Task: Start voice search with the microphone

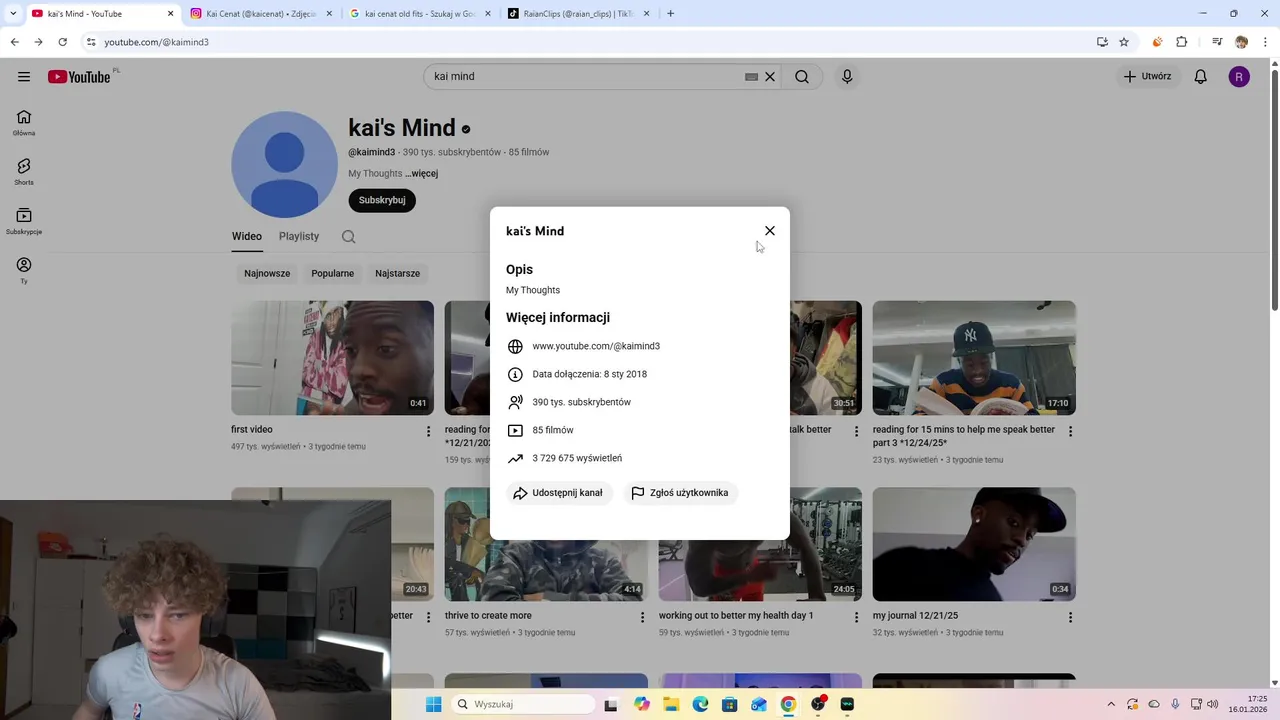Action: pos(847,76)
